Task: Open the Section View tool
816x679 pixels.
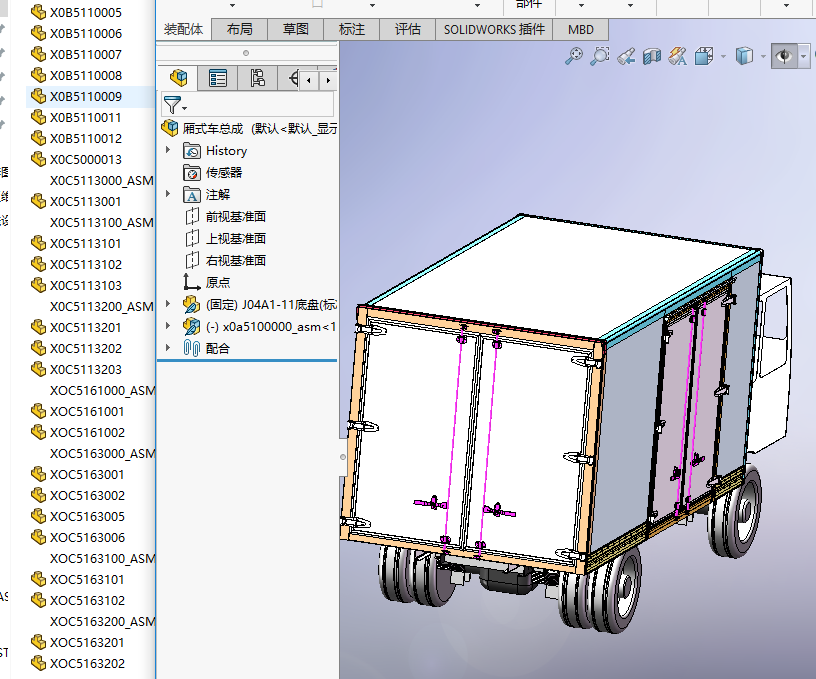Action: click(x=652, y=57)
